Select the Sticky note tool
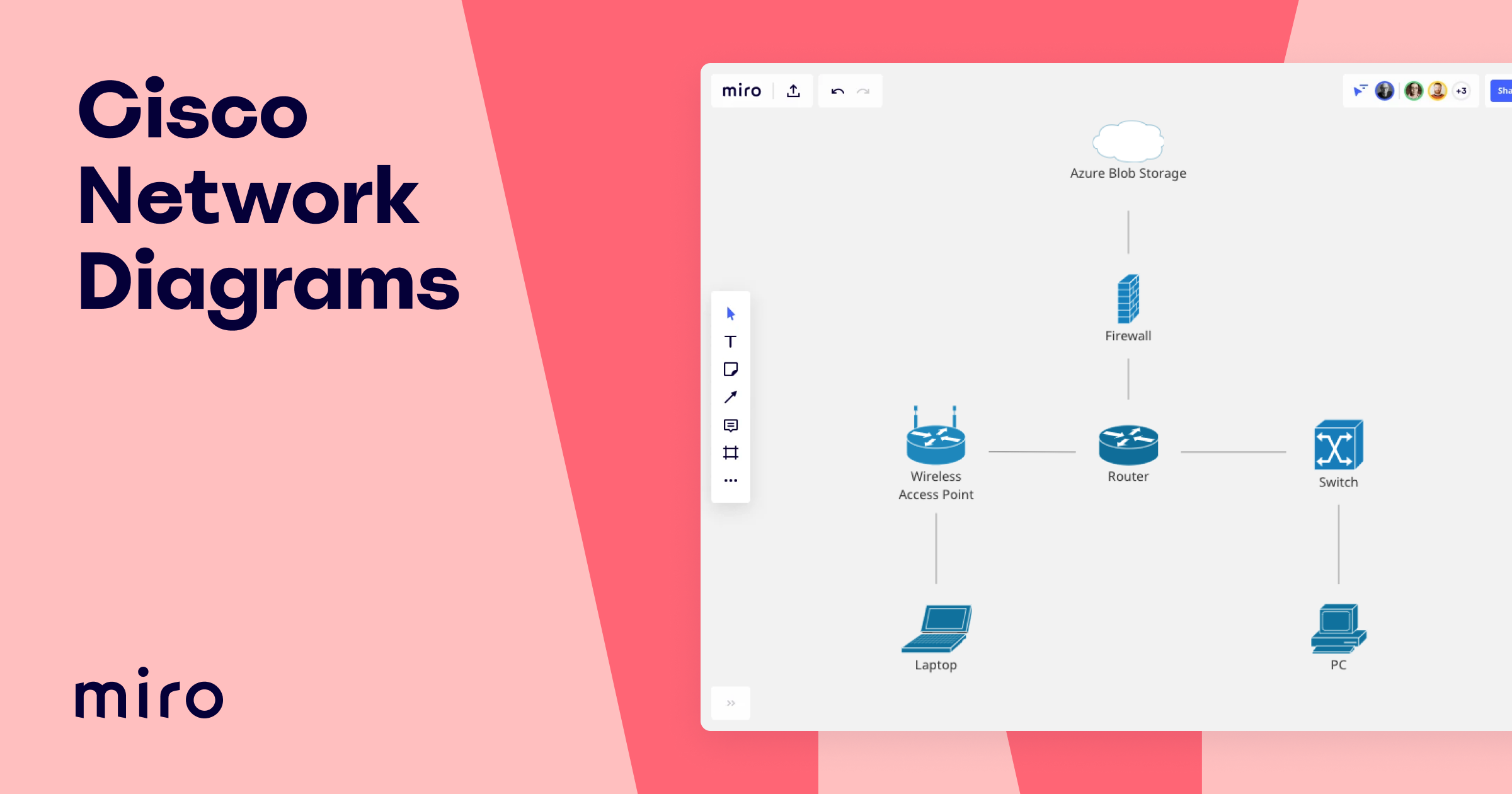Image resolution: width=1512 pixels, height=794 pixels. (730, 369)
